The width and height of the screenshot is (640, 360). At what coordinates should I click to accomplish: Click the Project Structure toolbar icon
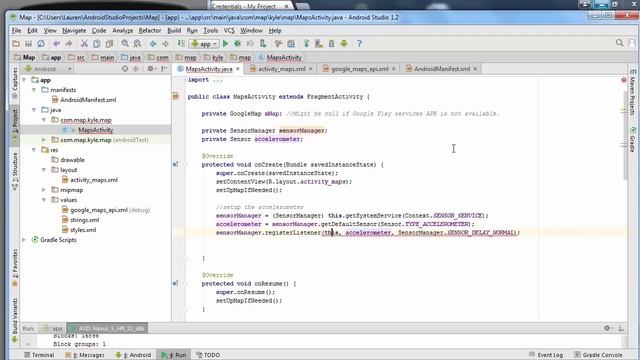(291, 44)
